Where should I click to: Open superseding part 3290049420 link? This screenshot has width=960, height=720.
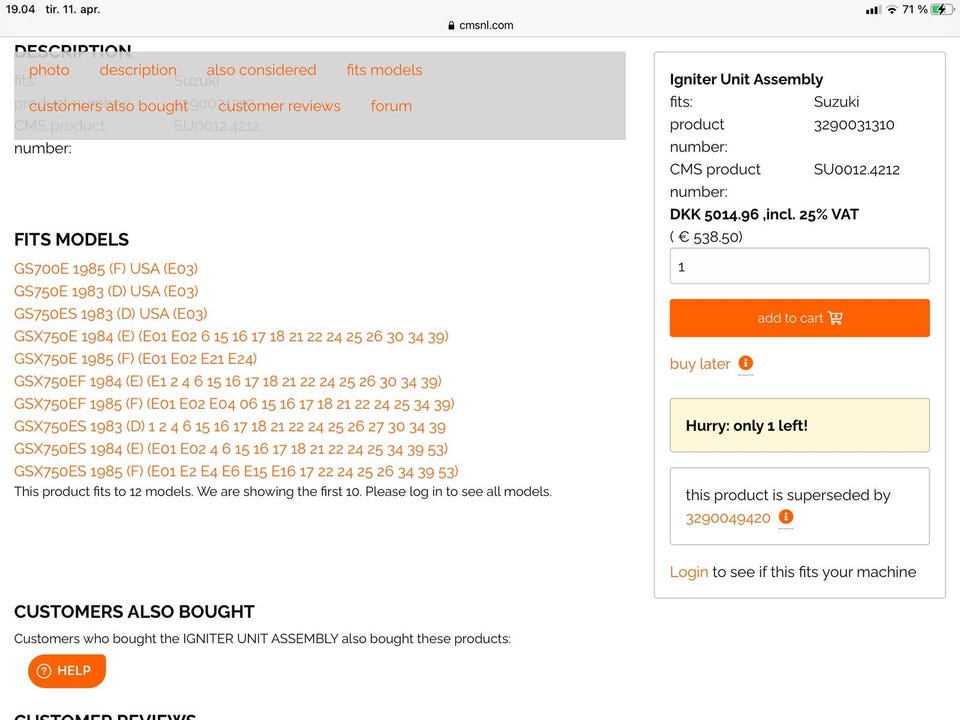pyautogui.click(x=728, y=518)
